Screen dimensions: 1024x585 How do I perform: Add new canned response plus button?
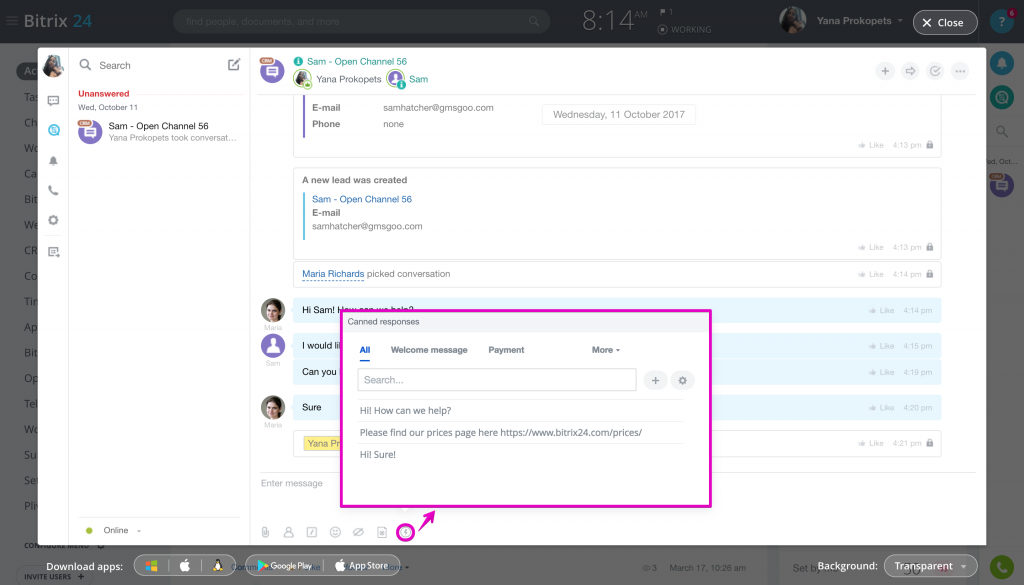(x=655, y=380)
